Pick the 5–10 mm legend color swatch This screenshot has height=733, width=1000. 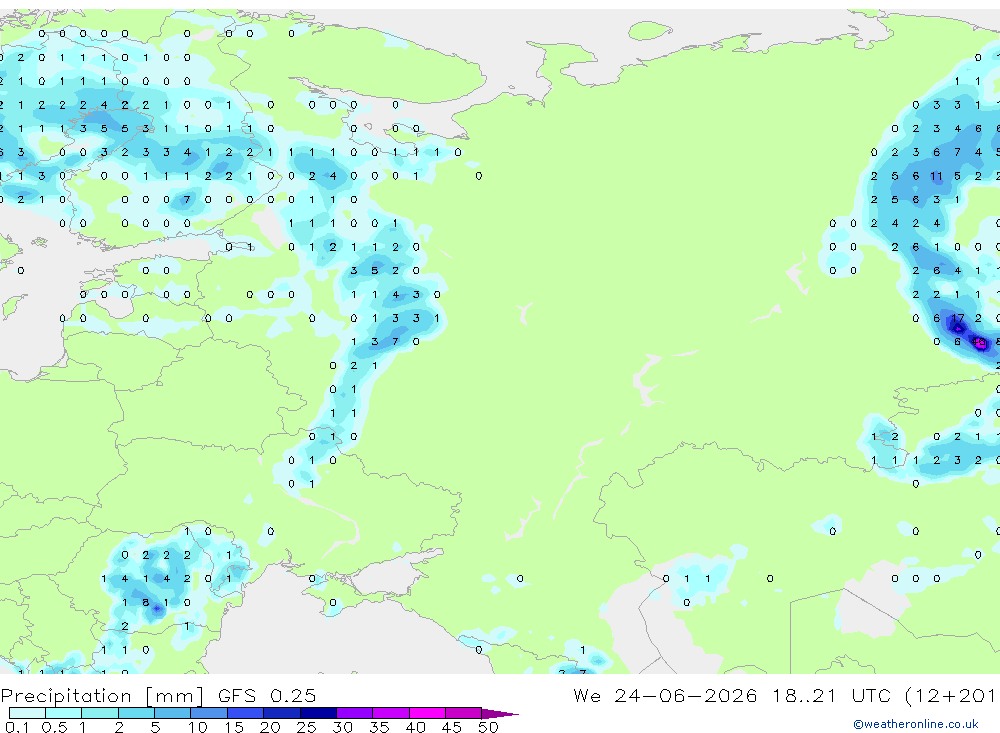click(172, 713)
